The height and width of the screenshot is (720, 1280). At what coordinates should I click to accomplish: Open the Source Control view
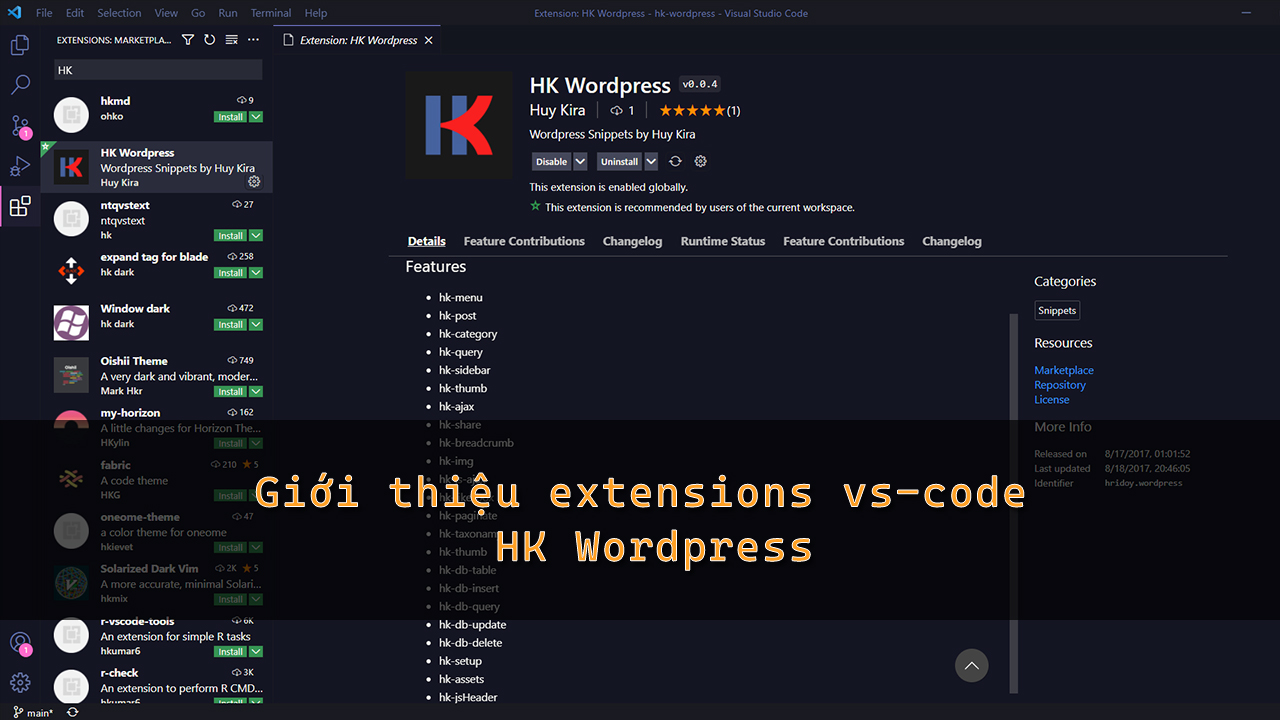(20, 126)
